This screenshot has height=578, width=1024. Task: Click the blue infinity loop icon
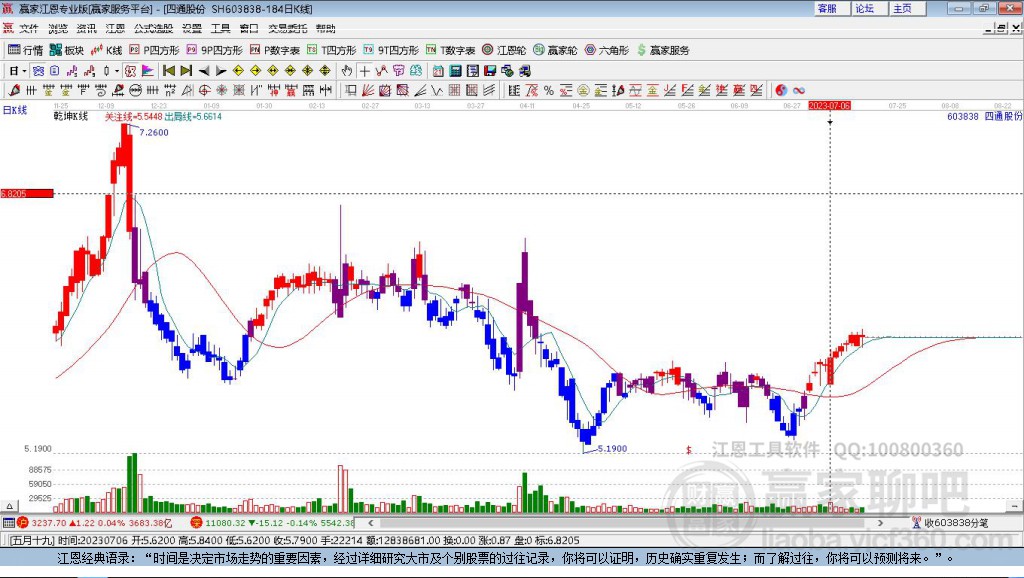point(799,90)
